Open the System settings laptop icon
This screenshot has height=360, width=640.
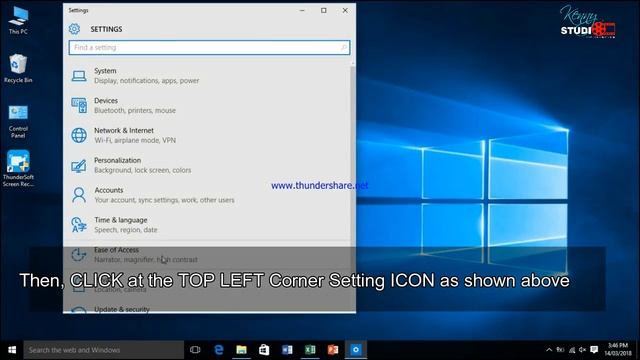click(79, 76)
